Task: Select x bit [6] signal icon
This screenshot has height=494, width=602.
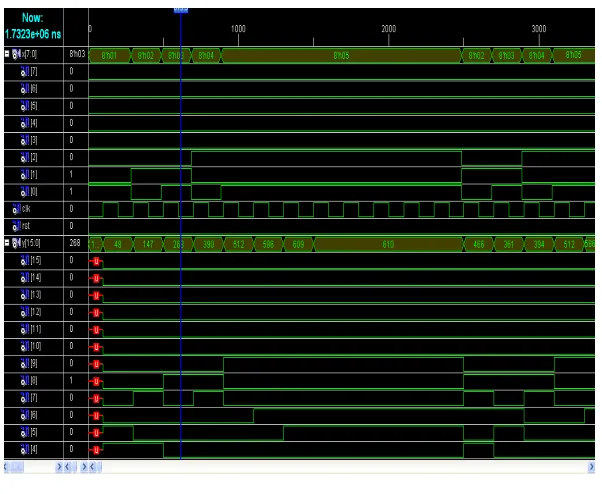Action: pos(25,89)
